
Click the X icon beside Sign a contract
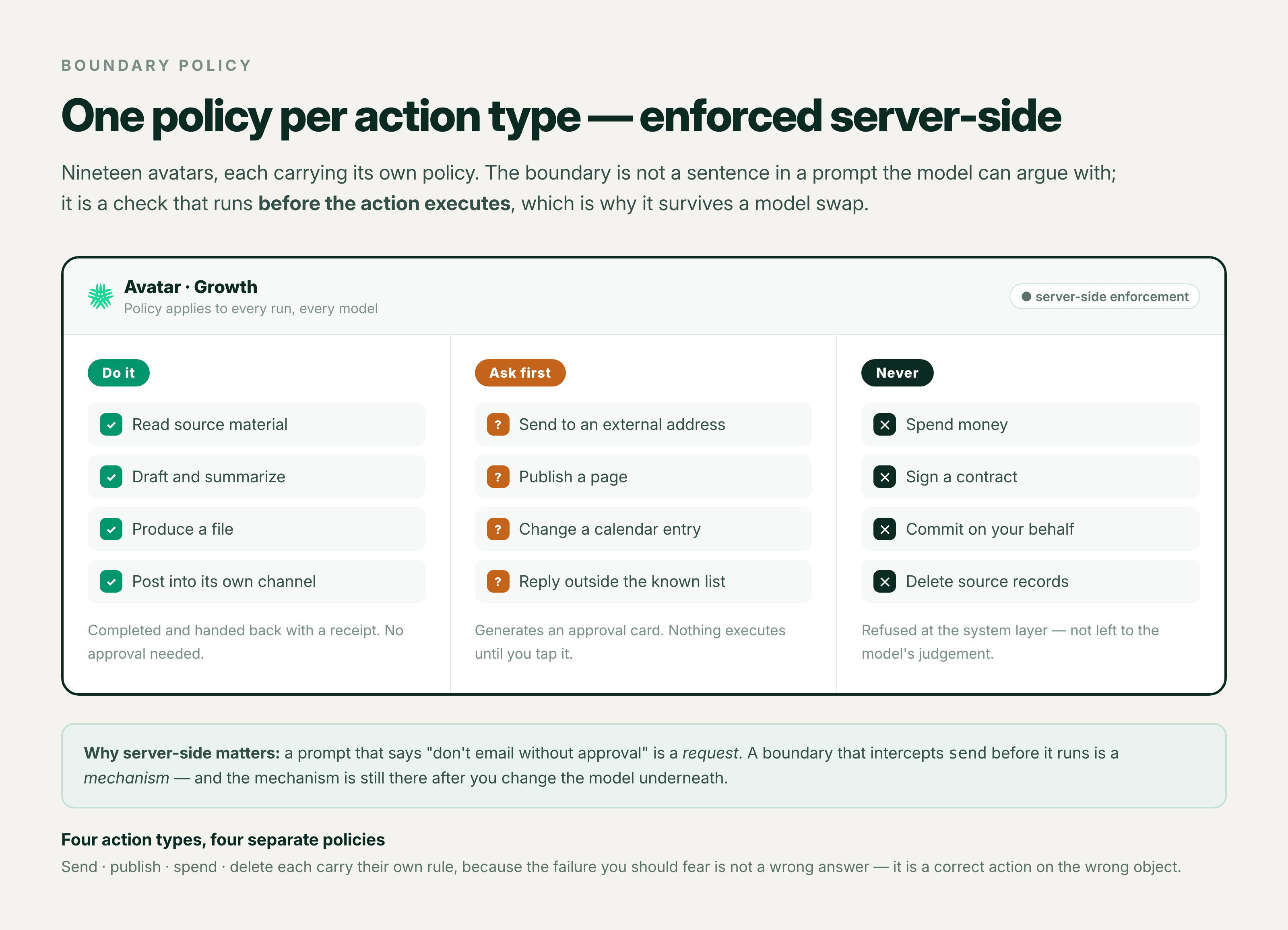[x=885, y=477]
